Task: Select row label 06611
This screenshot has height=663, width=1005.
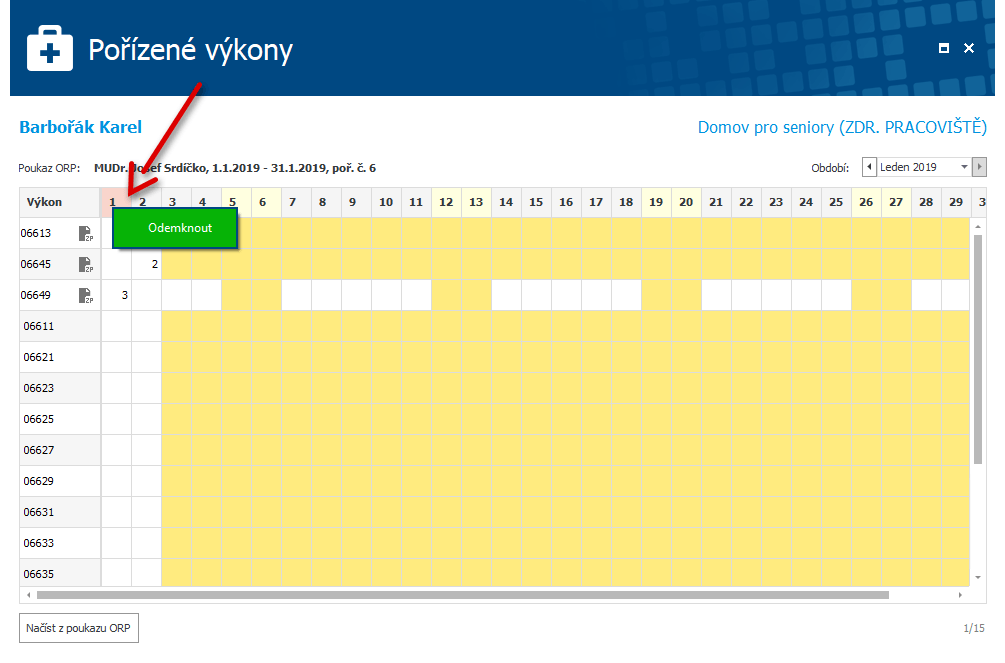Action: [38, 326]
